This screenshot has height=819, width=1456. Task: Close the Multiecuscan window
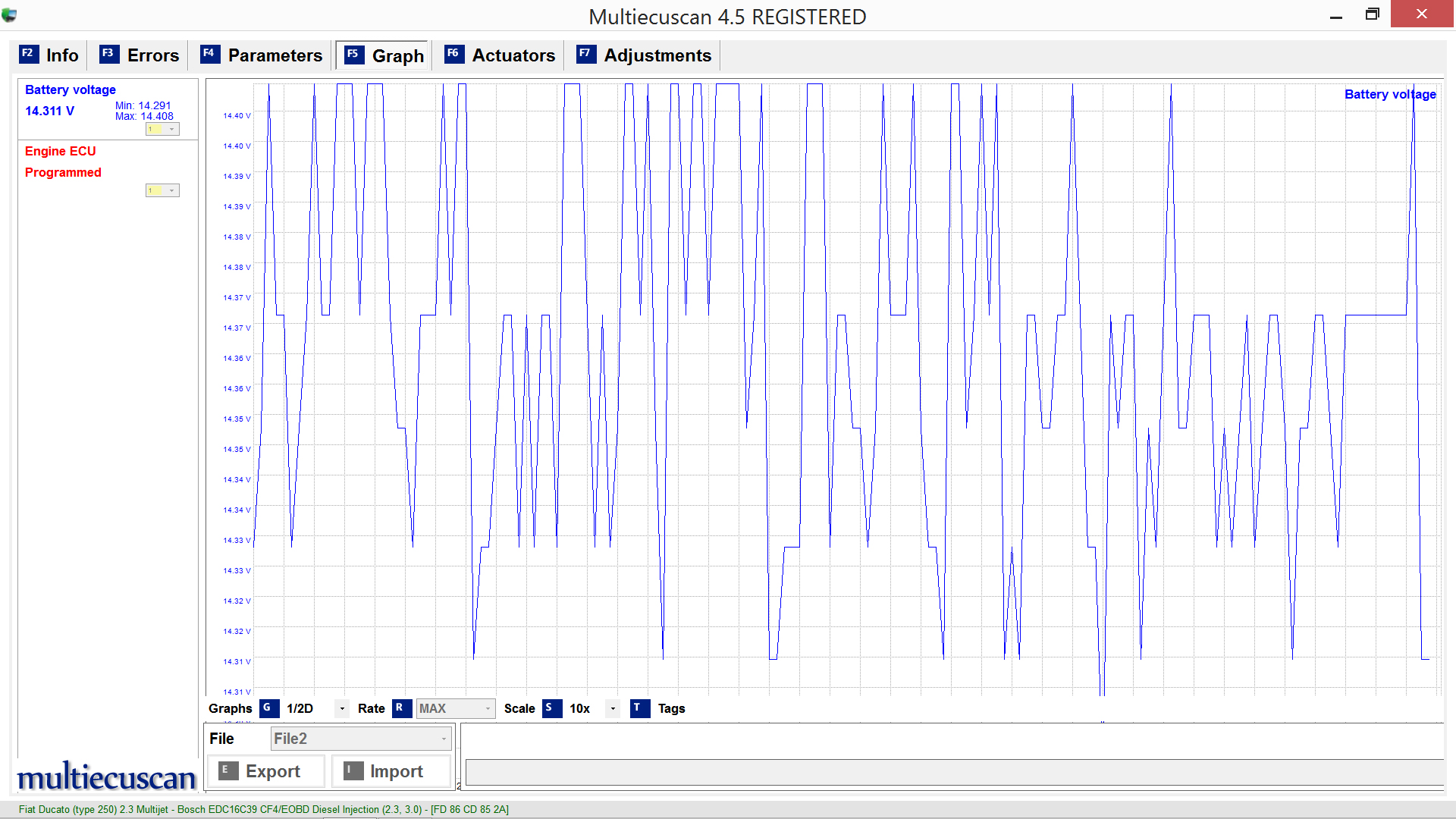click(1422, 14)
